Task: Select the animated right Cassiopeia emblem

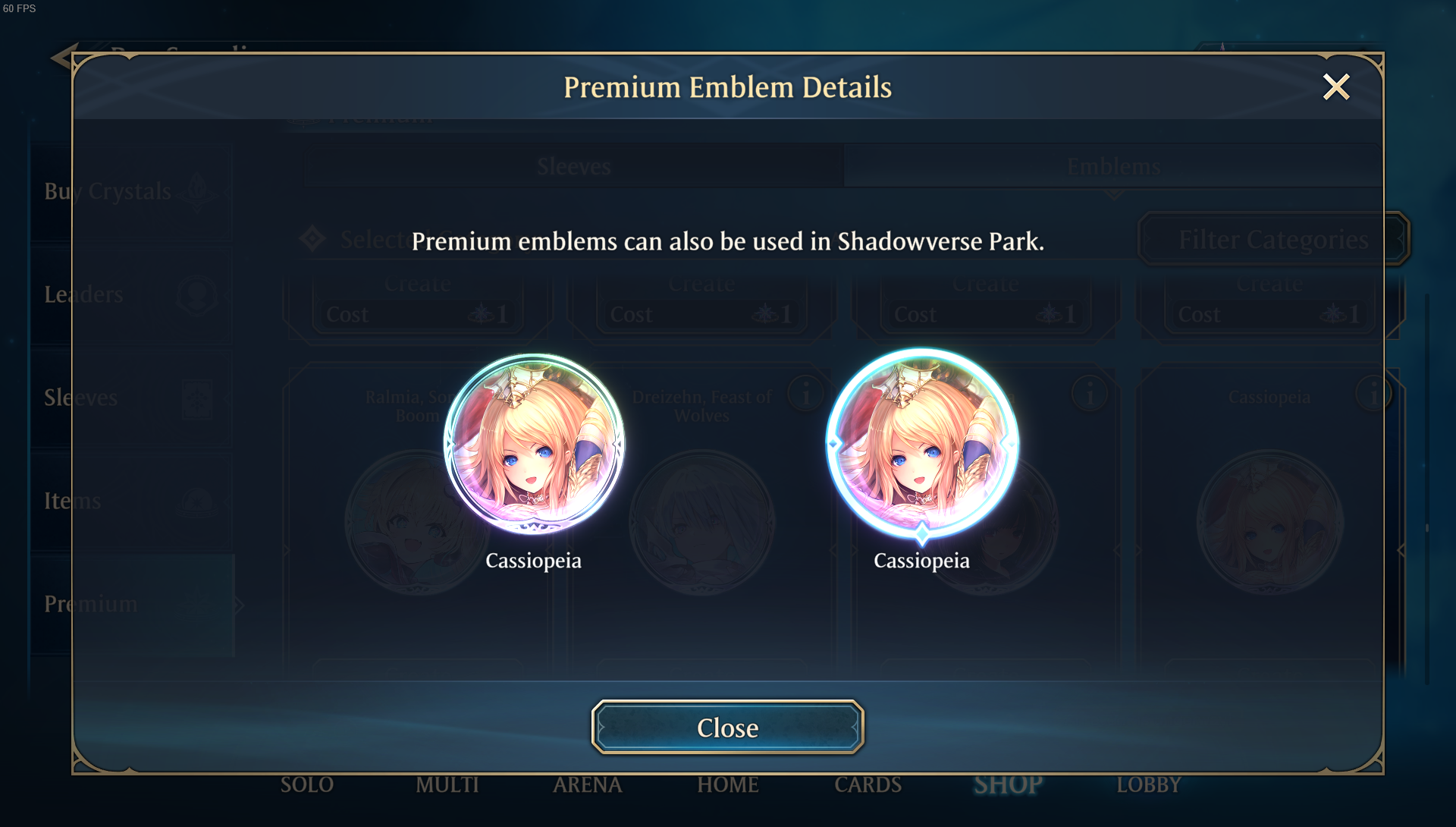Action: (x=922, y=445)
